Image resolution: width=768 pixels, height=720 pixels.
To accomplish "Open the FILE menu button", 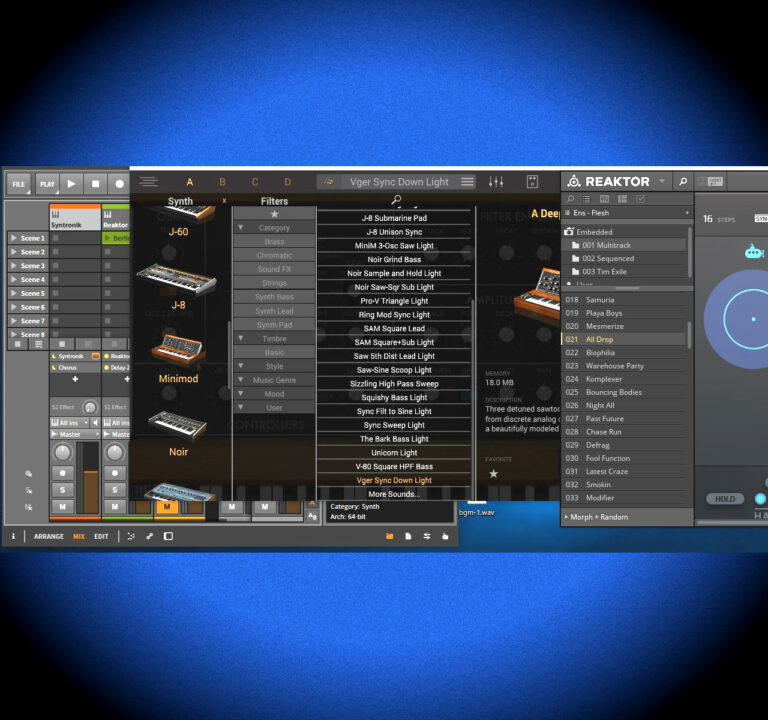I will coord(19,184).
